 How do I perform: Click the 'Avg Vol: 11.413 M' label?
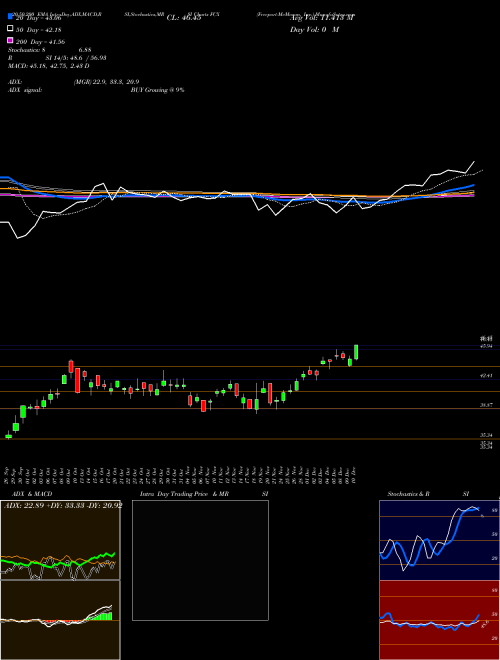[322, 18]
